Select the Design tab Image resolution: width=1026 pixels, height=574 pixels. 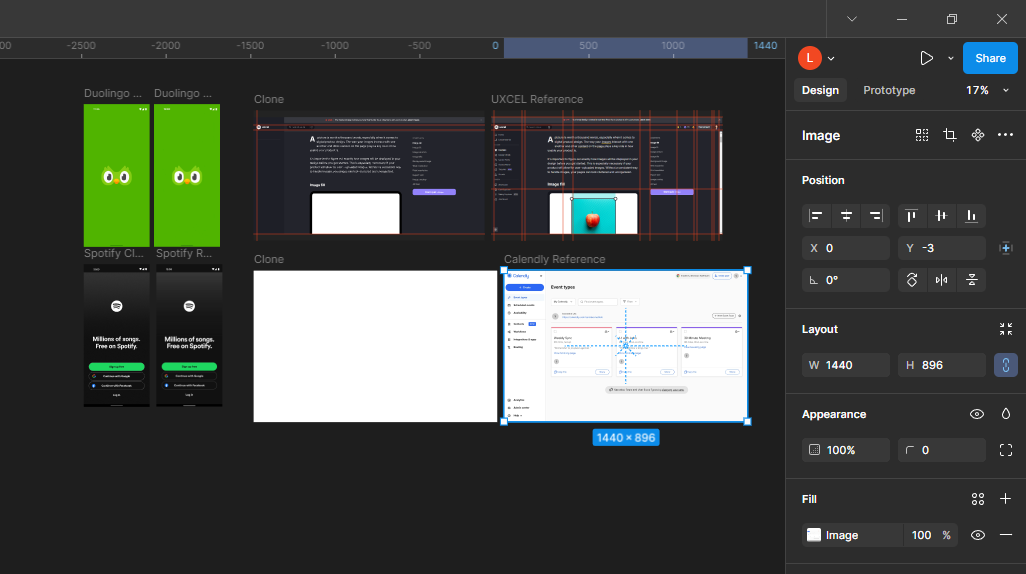coord(820,90)
